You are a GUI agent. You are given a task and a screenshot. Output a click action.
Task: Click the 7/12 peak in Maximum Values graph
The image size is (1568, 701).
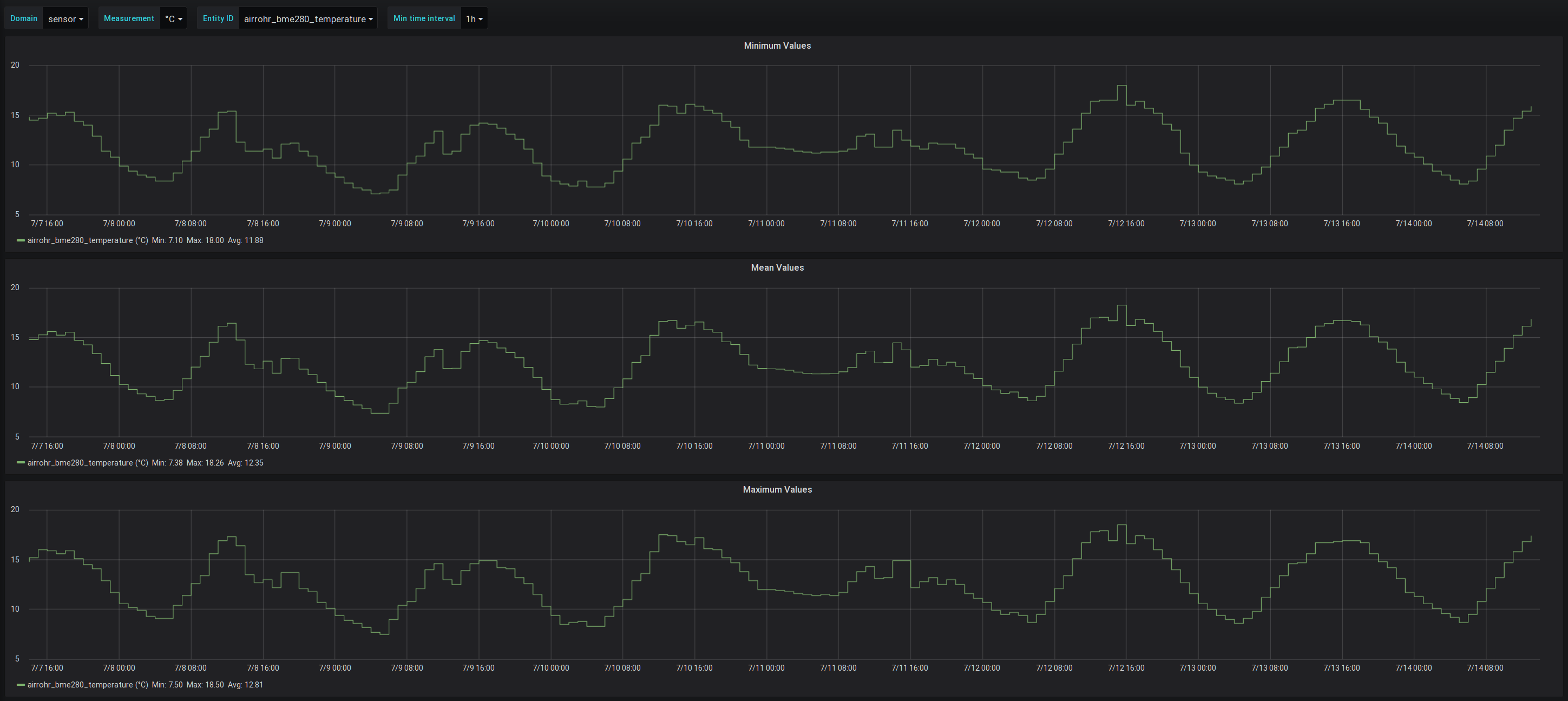click(1121, 525)
